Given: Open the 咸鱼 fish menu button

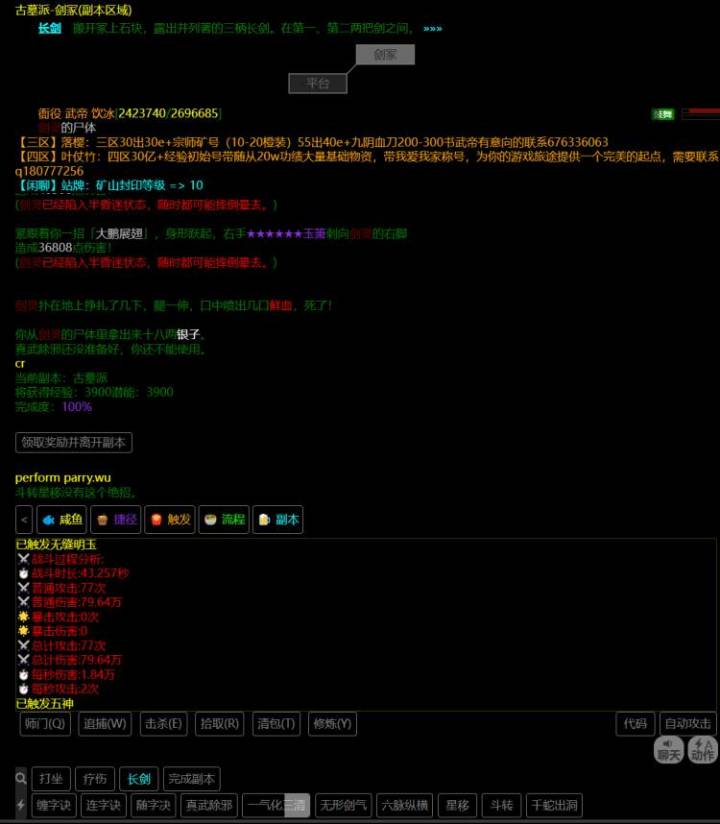Looking at the screenshot, I should [61, 519].
